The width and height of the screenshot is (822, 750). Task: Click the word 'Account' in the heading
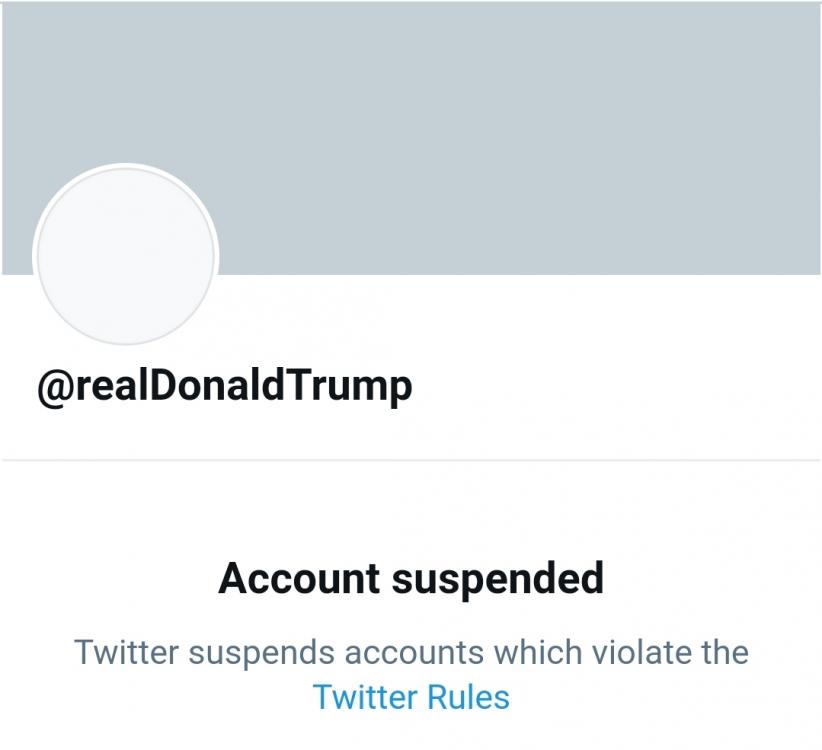pyautogui.click(x=299, y=578)
